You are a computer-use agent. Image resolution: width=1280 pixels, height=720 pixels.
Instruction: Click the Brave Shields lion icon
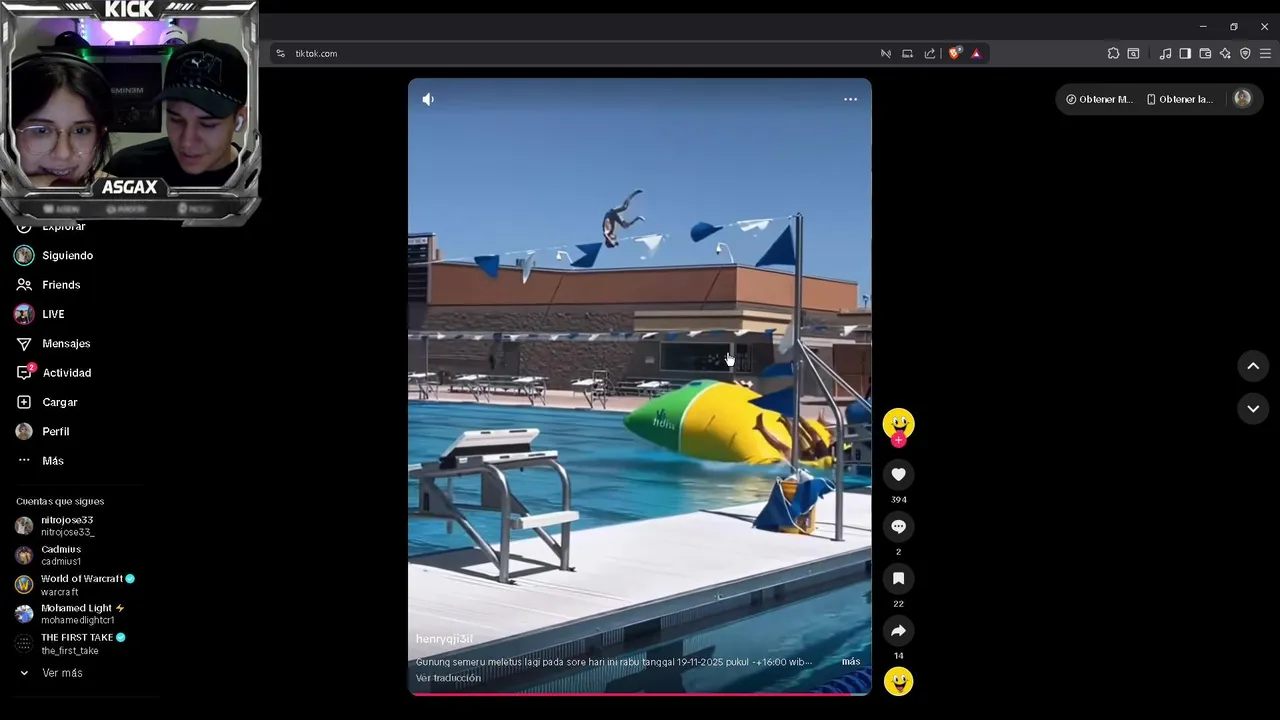954,53
